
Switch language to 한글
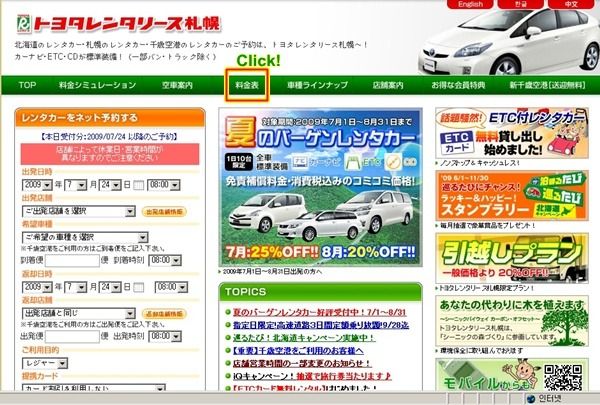click(520, 4)
